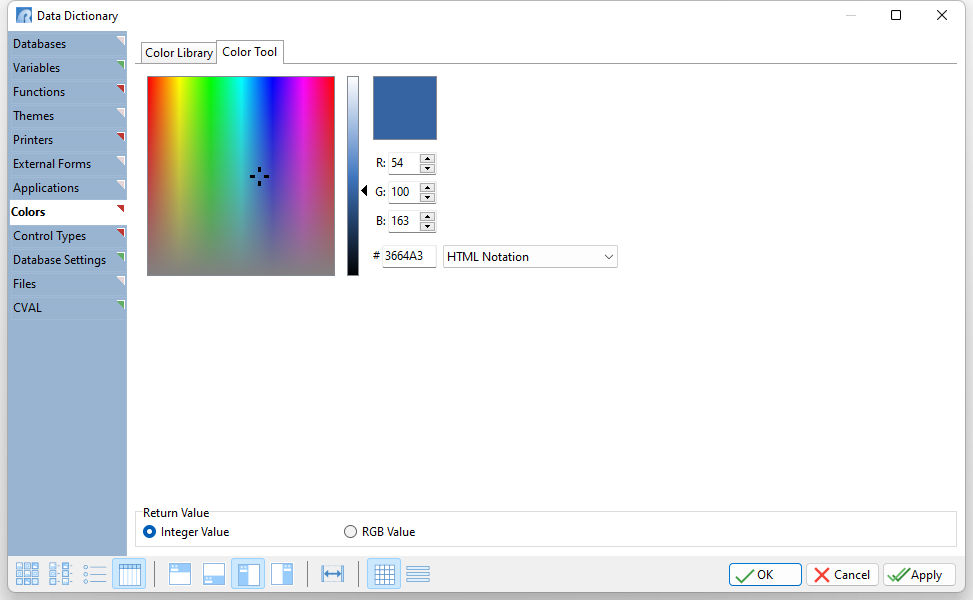The height and width of the screenshot is (600, 973).
Task: Open the Control Types section
Action: coord(68,236)
